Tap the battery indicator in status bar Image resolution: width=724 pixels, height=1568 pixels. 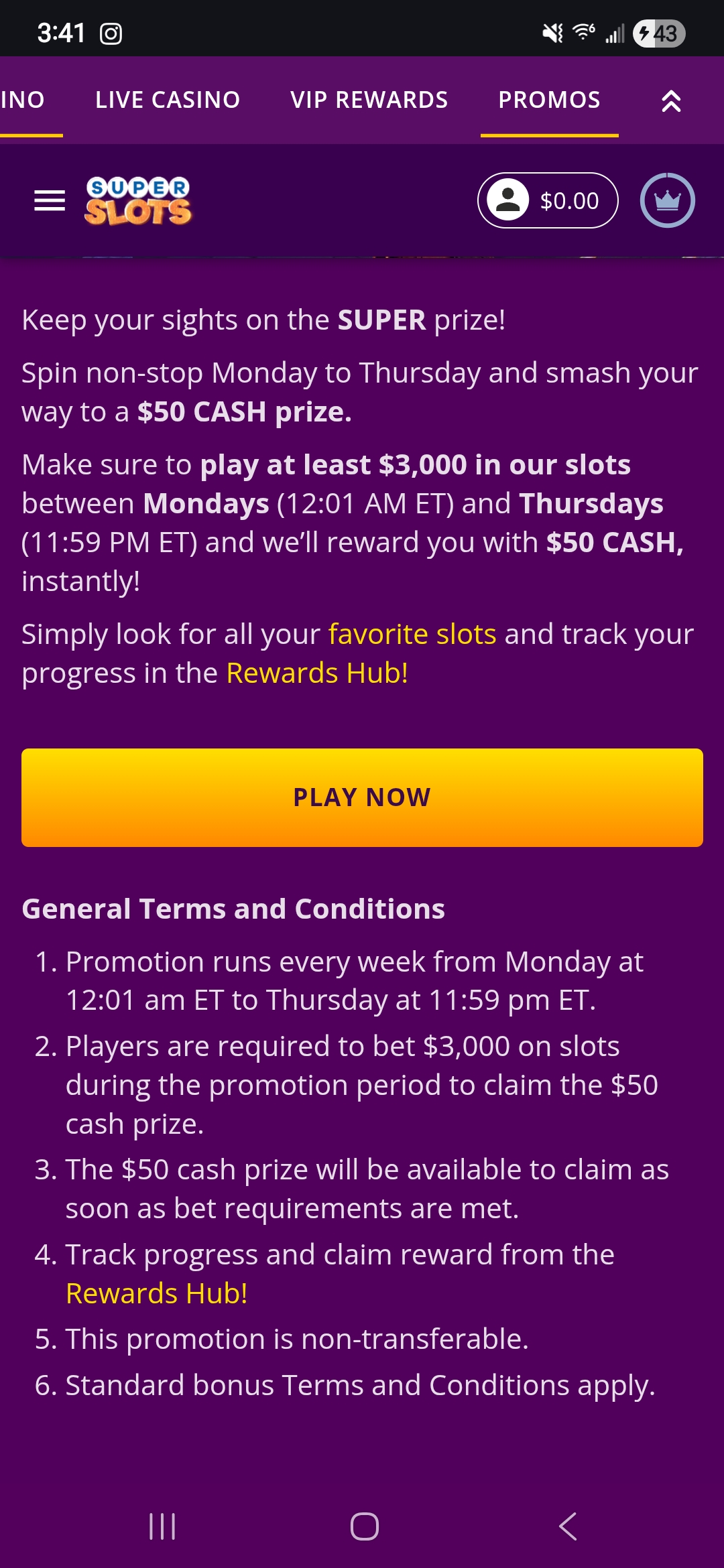pos(658,34)
